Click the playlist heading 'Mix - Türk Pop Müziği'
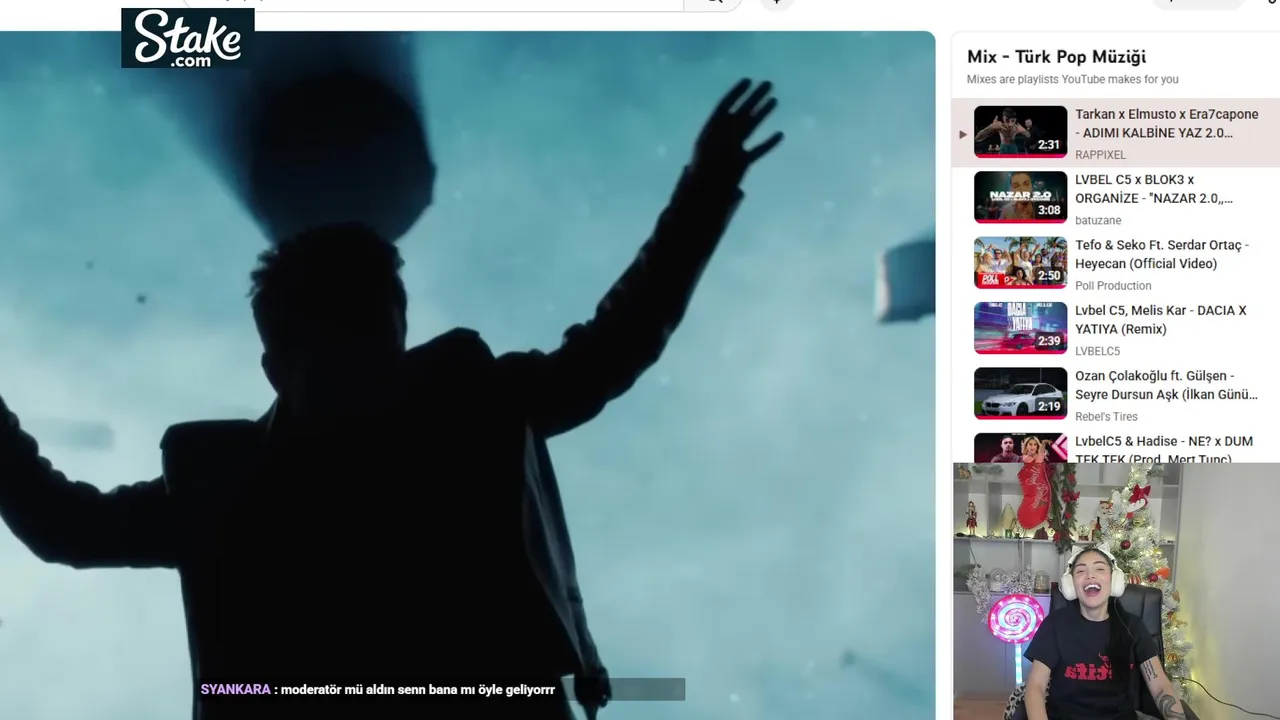Screen dimensions: 1280x720 coord(1056,57)
